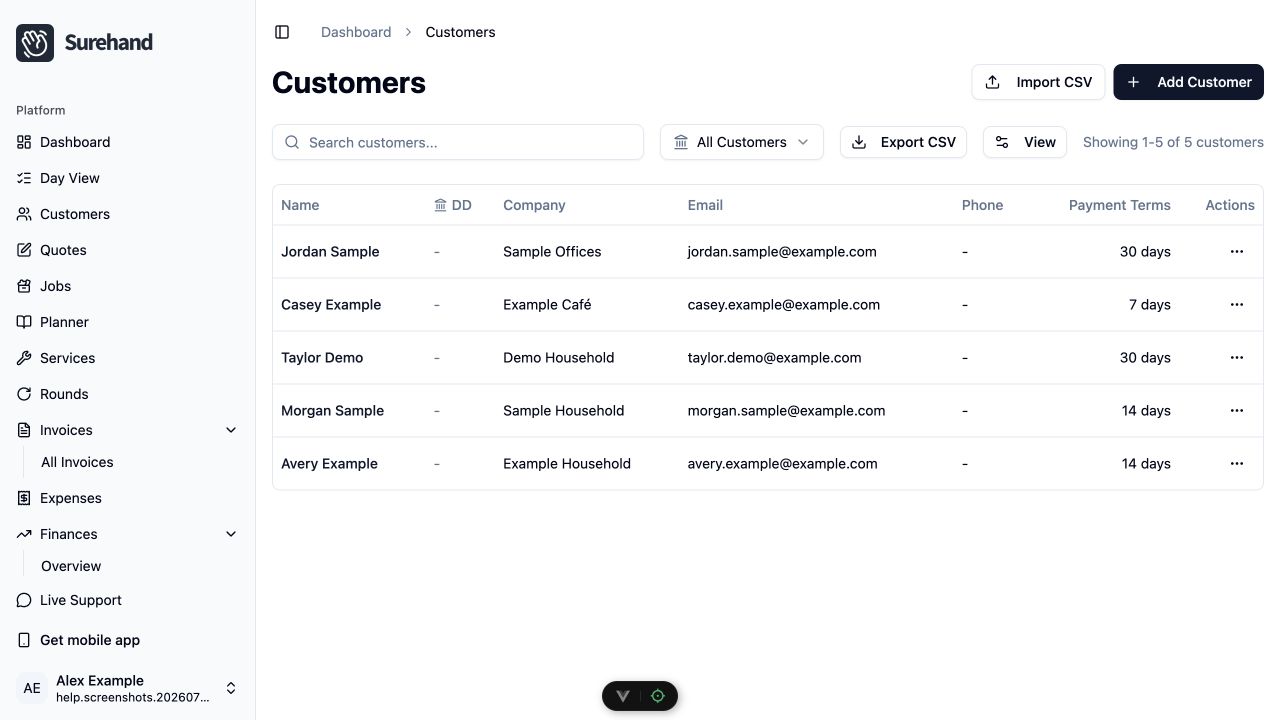1280x720 pixels.
Task: Open Day View in the sidebar
Action: pyautogui.click(x=127, y=178)
